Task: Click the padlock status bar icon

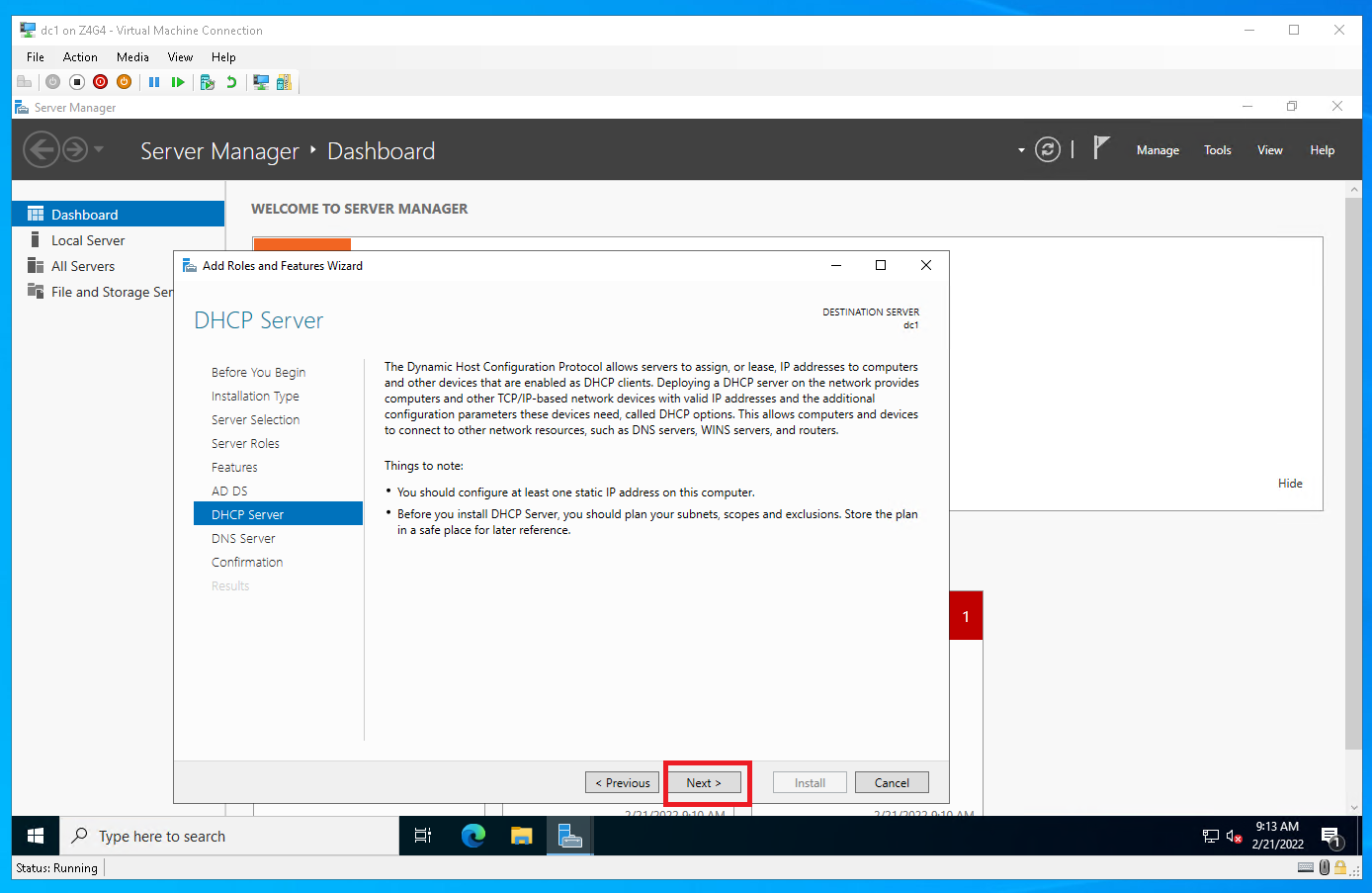Action: pyautogui.click(x=1340, y=867)
